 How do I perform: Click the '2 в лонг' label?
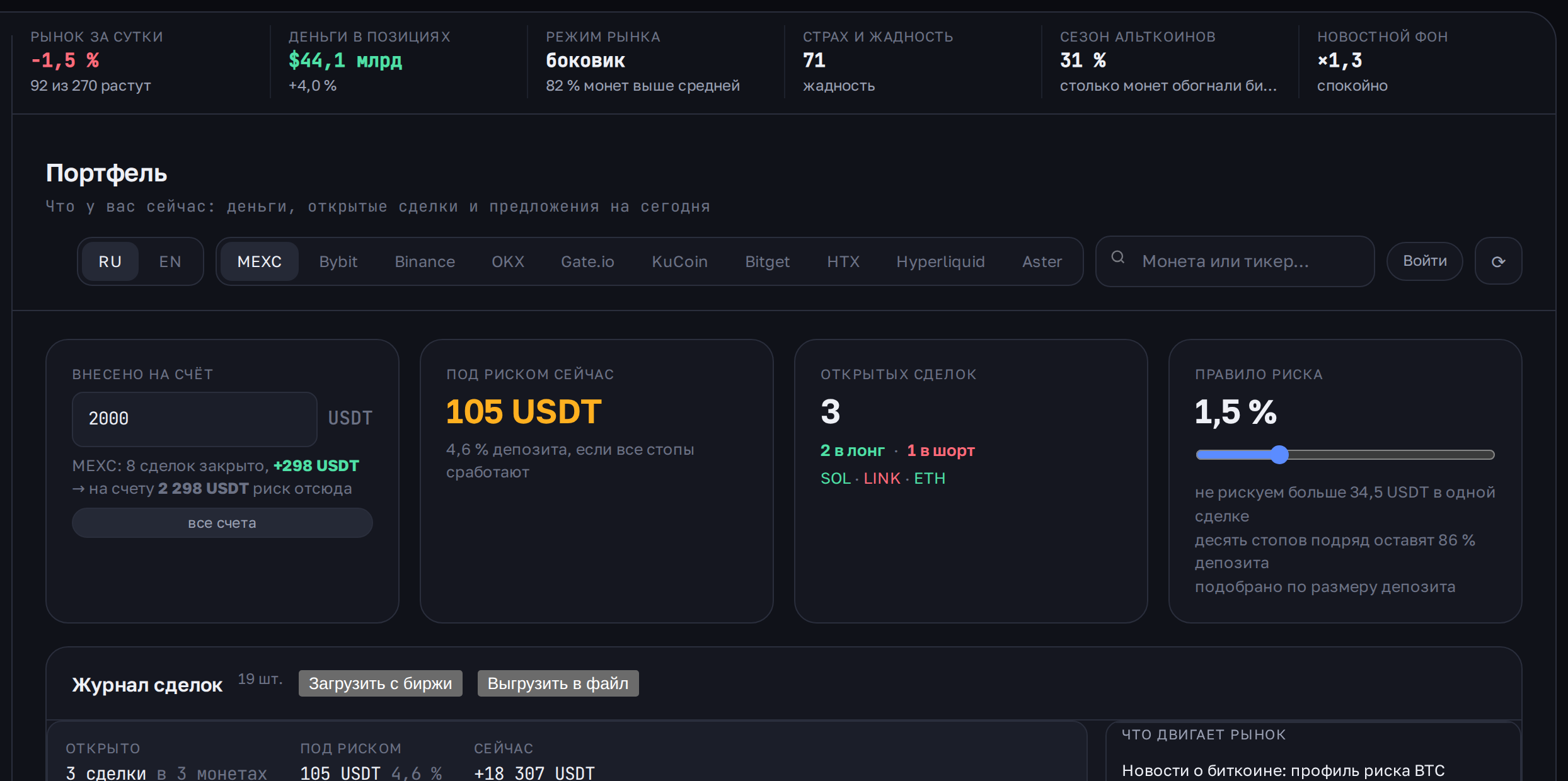(x=853, y=451)
